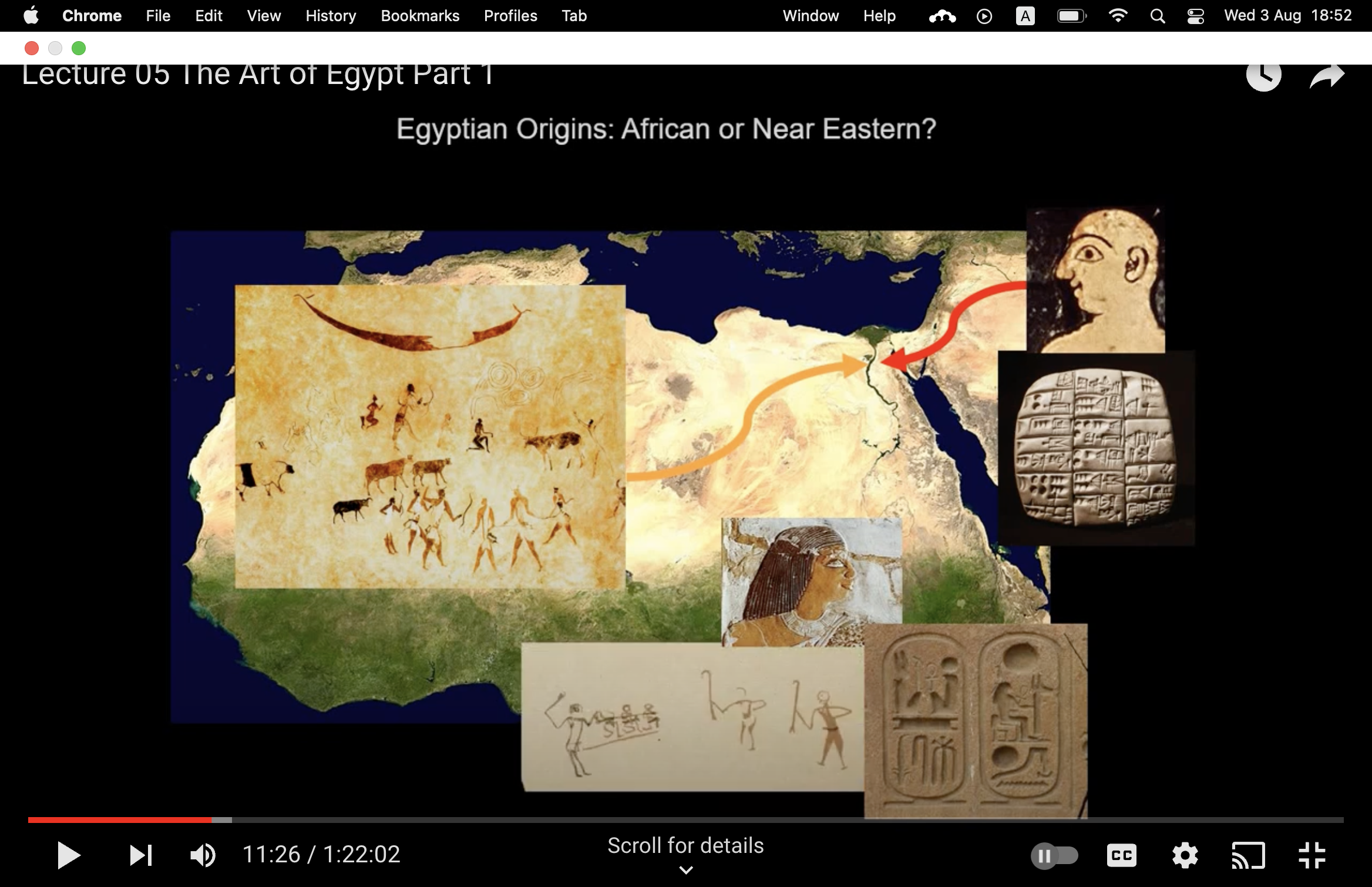This screenshot has width=1372, height=887.
Task: Open the macOS Control Center toggles icon
Action: pos(1195,16)
